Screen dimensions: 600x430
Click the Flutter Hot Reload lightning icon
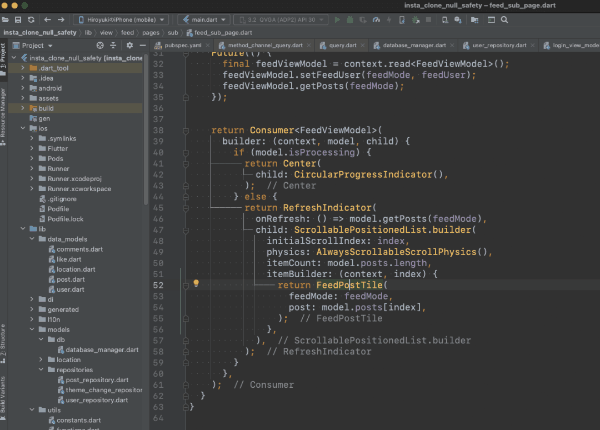[x=389, y=20]
